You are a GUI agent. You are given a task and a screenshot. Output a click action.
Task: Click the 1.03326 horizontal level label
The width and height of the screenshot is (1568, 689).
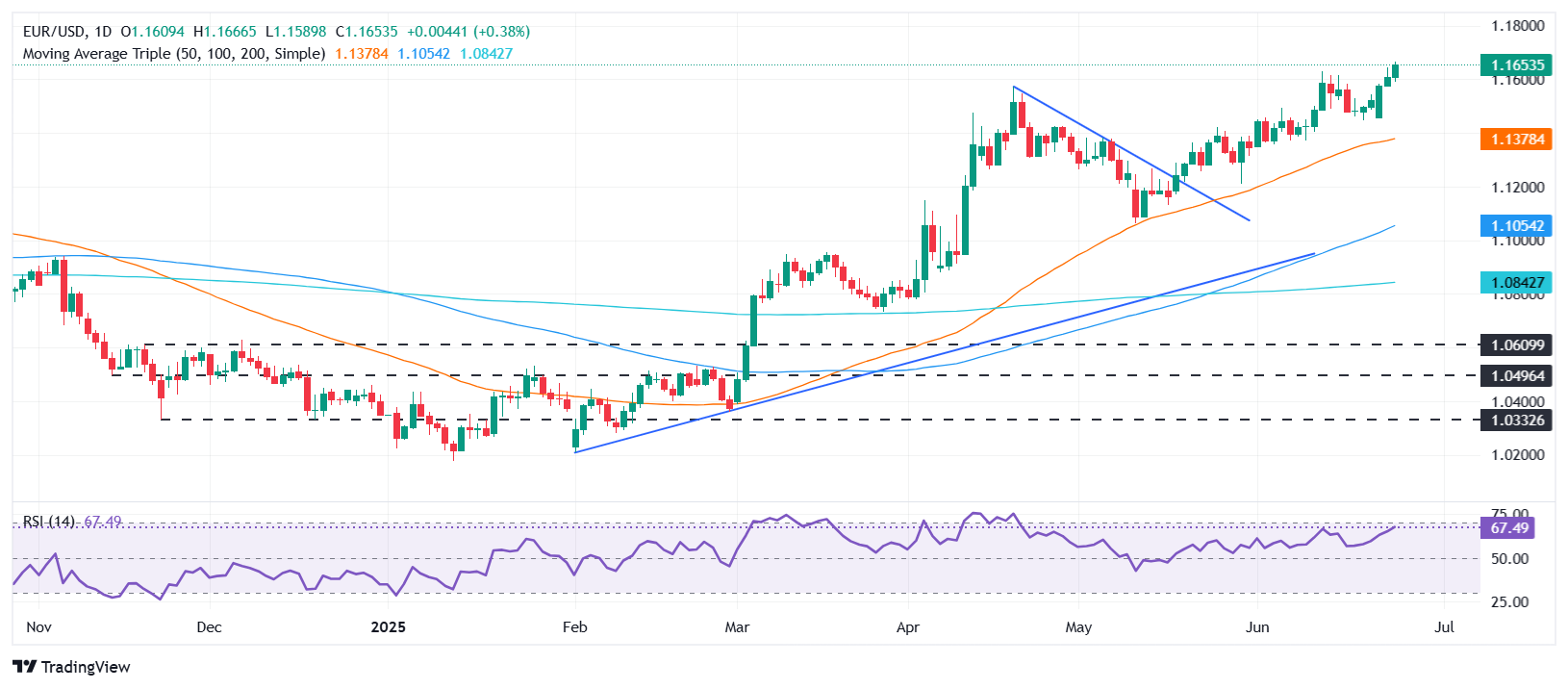1517,420
